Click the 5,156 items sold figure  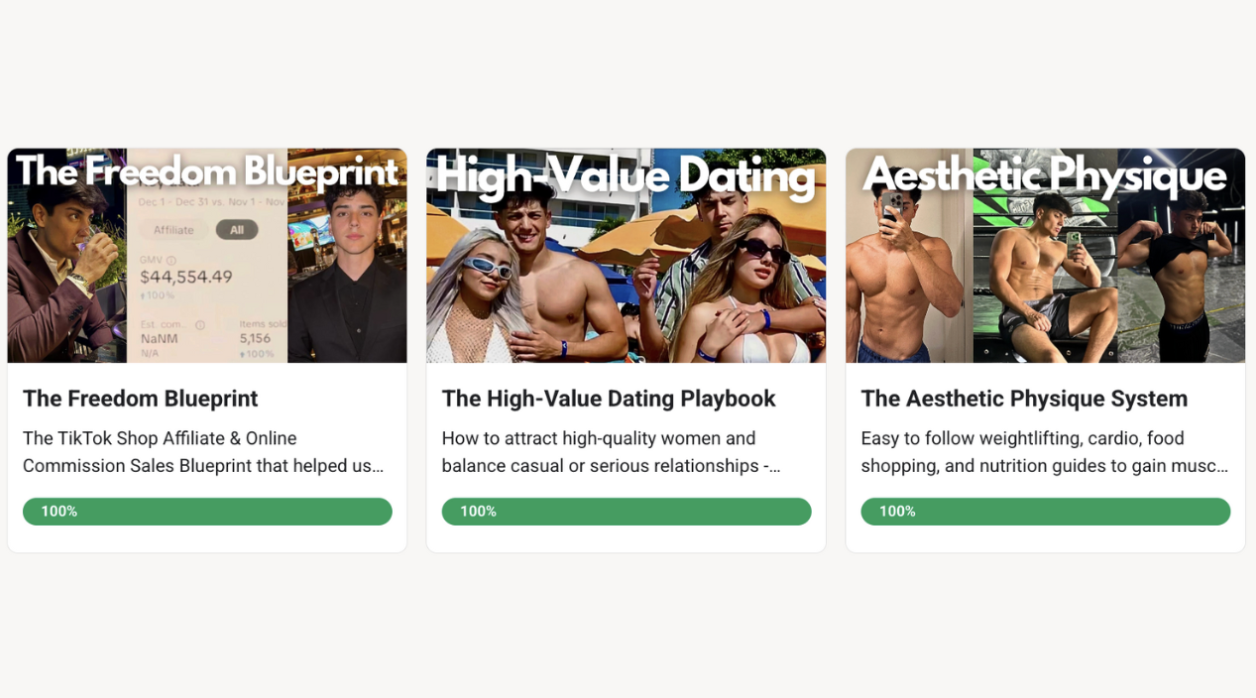click(x=257, y=339)
